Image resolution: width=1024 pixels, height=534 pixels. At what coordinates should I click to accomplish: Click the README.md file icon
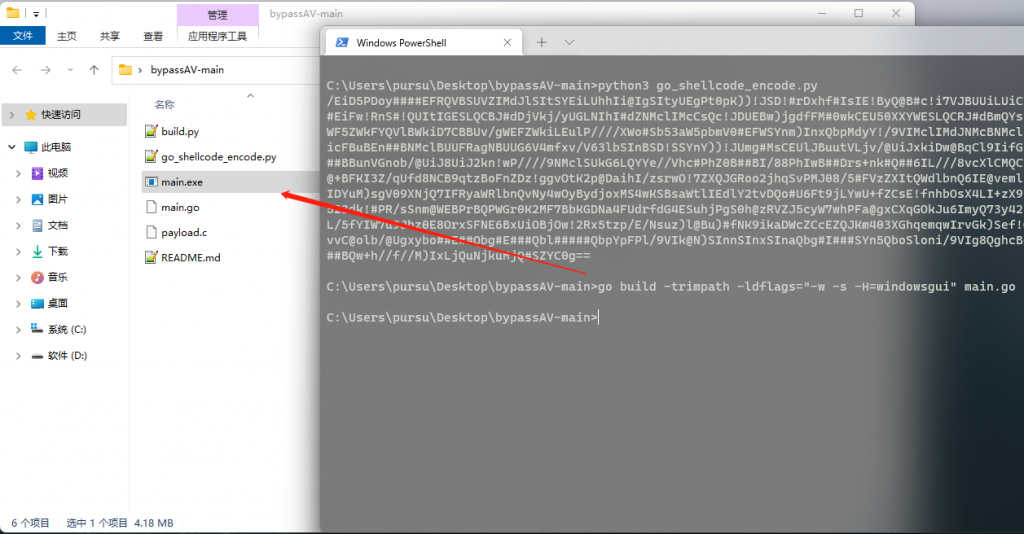pyautogui.click(x=151, y=258)
